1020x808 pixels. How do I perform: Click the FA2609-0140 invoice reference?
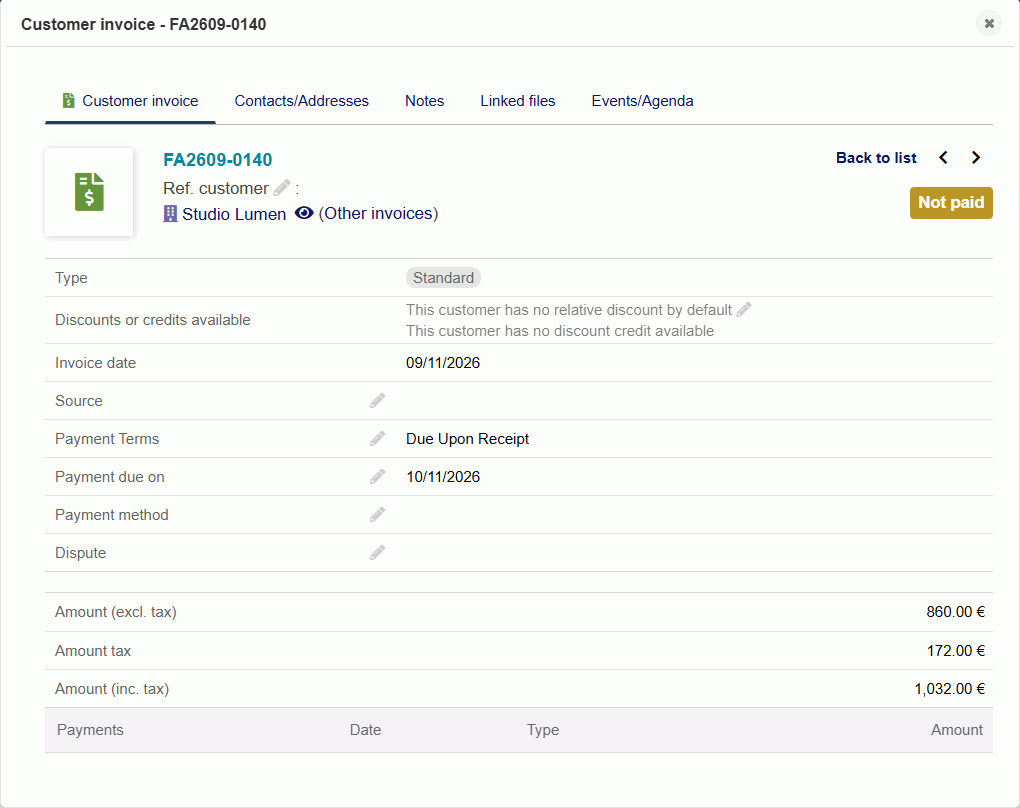(217, 159)
